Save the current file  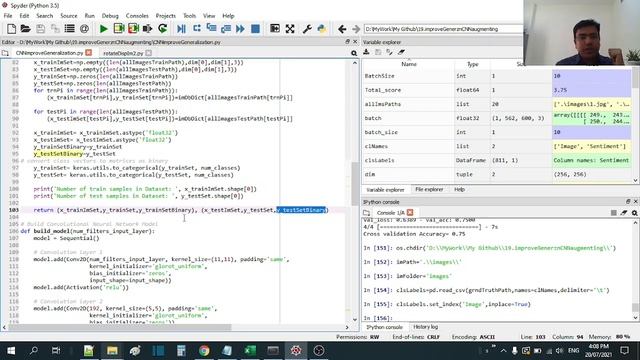40,29
